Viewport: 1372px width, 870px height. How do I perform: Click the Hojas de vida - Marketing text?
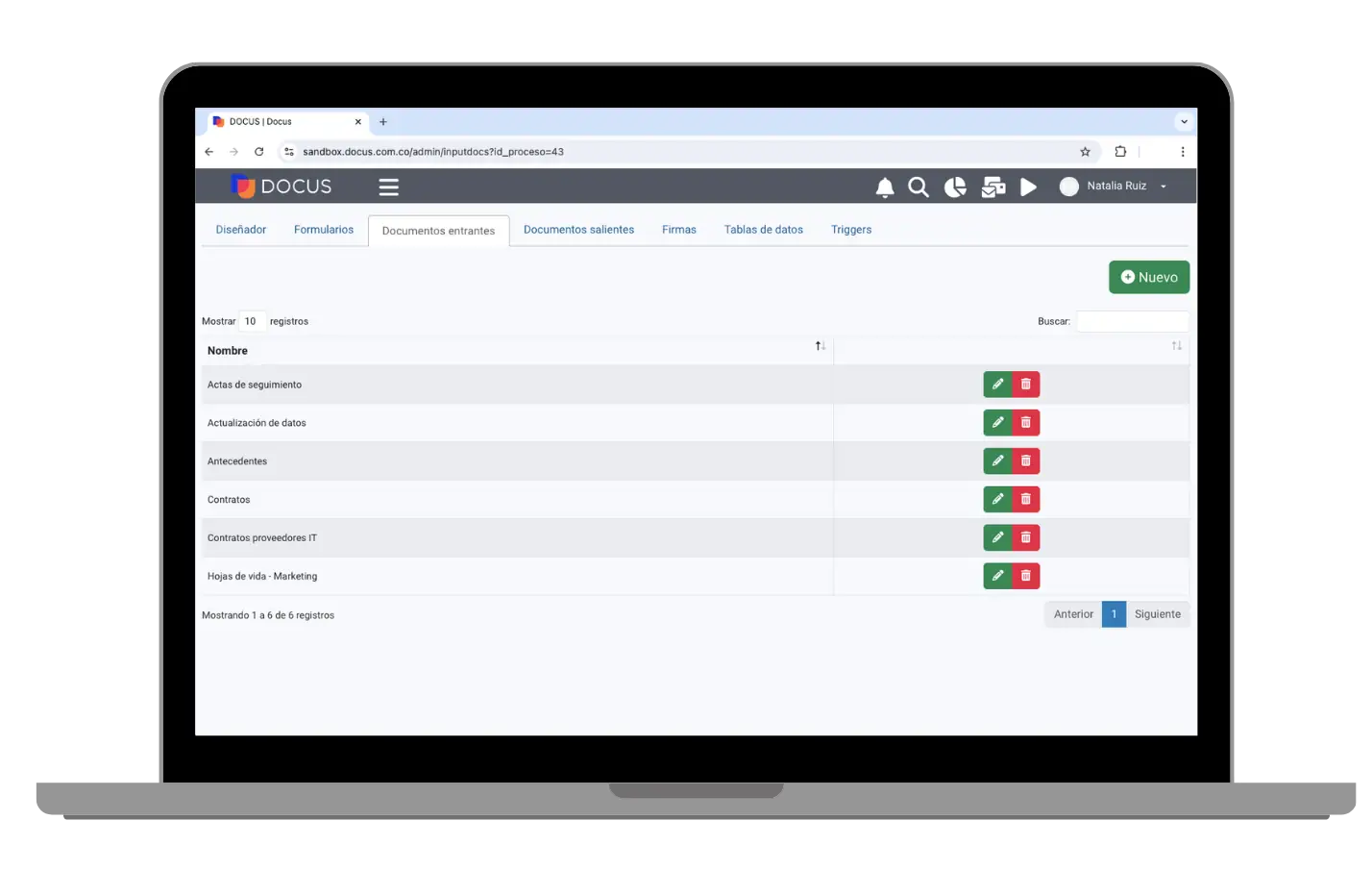coord(262,576)
